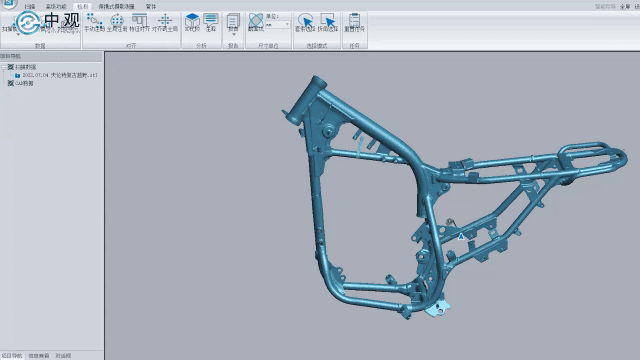This screenshot has width=640, height=360.
Task: Select the feature alignment tool
Action: point(140,22)
